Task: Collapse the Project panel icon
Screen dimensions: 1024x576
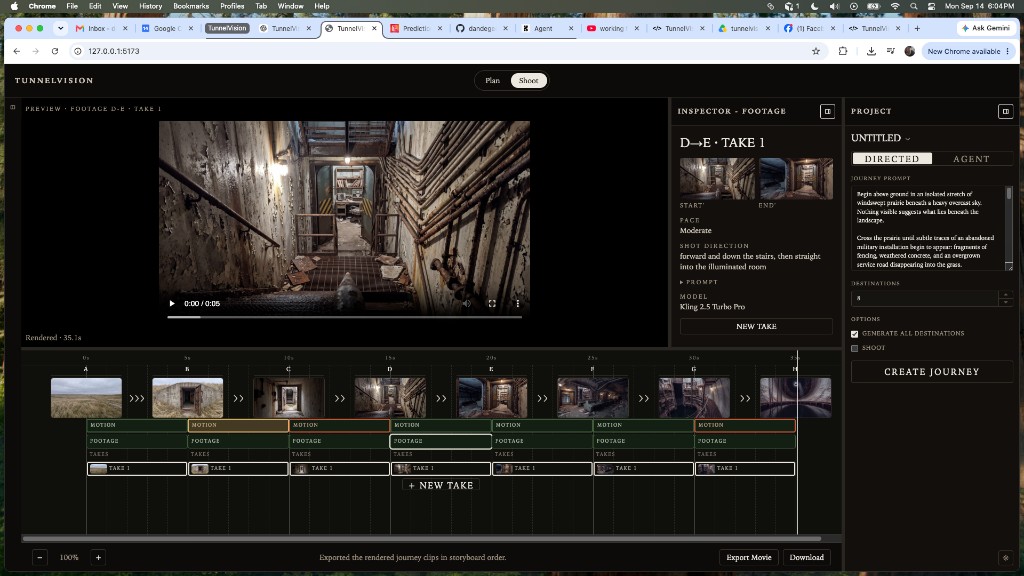Action: pyautogui.click(x=1006, y=112)
